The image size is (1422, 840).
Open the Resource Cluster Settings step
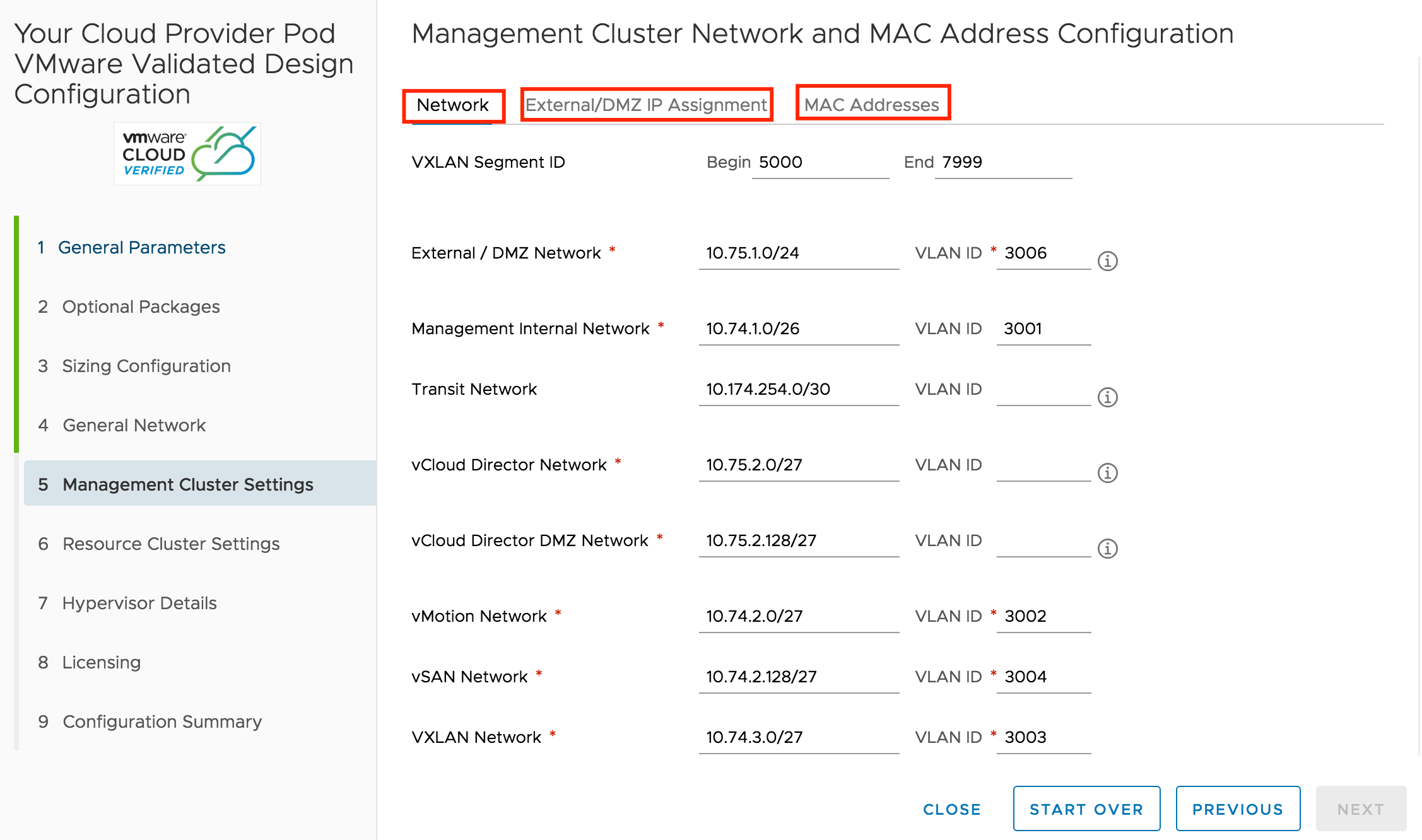(170, 544)
